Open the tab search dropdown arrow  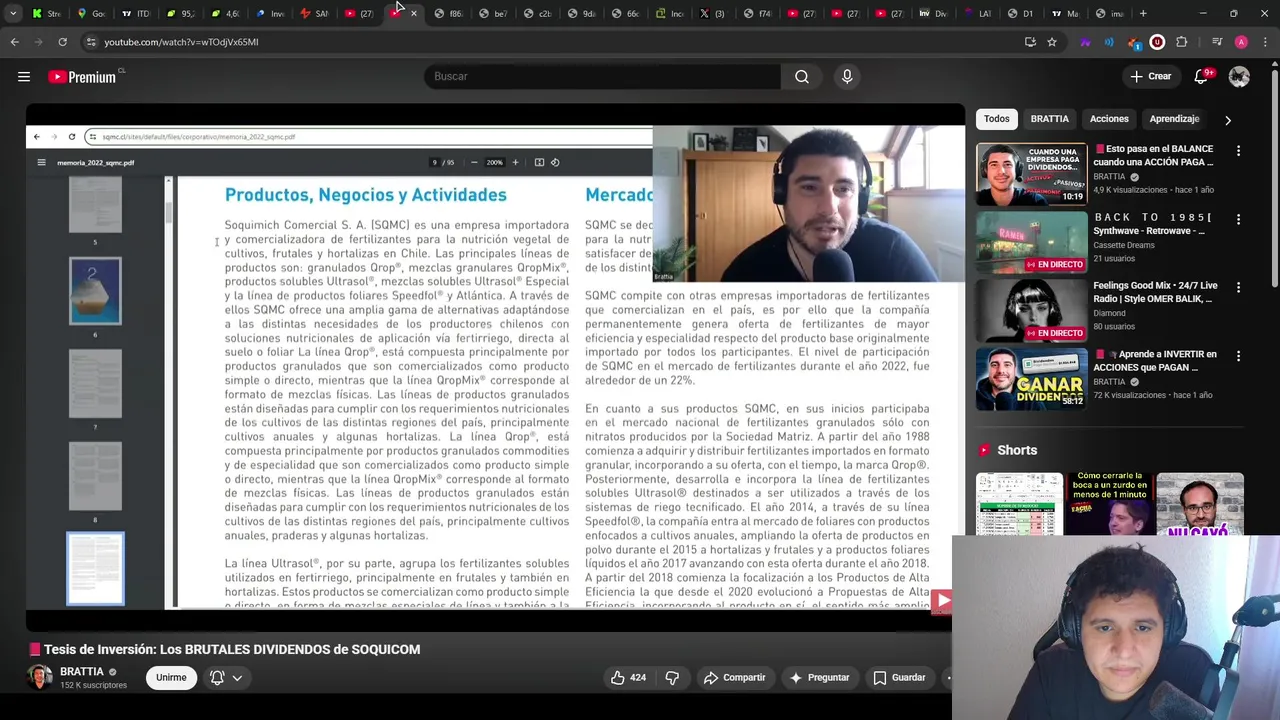(x=13, y=14)
